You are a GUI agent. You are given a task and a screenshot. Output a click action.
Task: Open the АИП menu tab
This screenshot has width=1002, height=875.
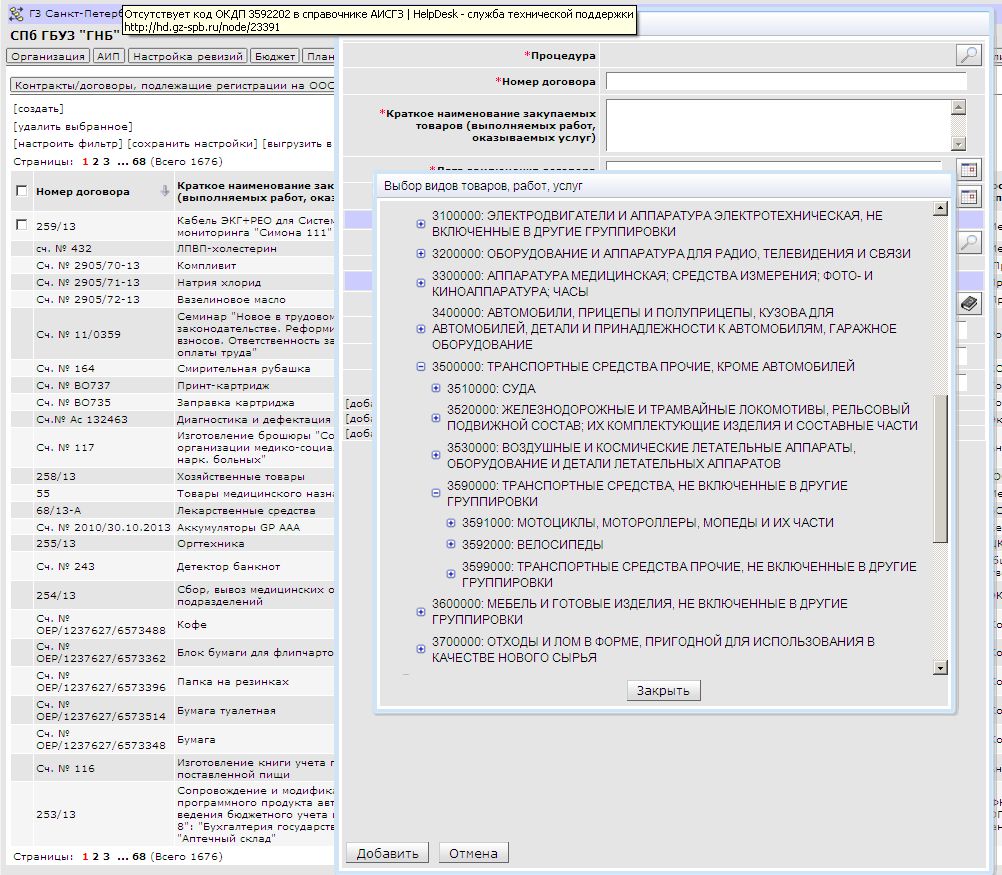(x=108, y=56)
